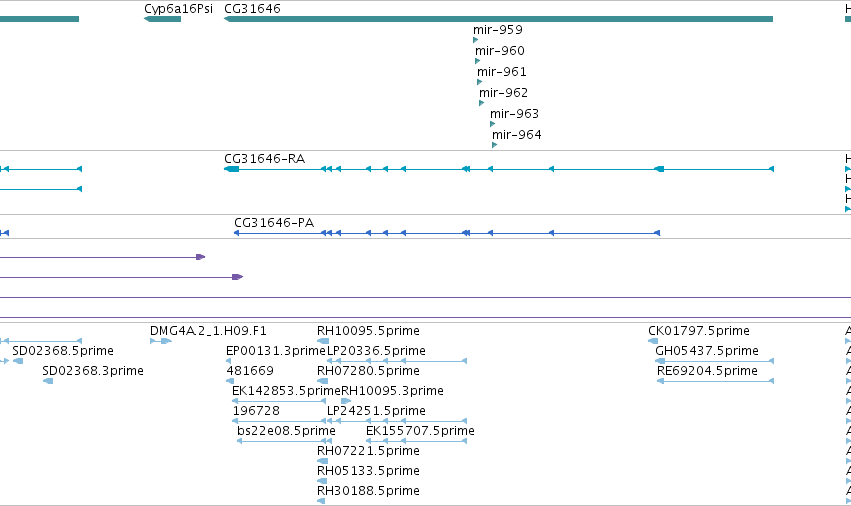851x506 pixels.
Task: Select the mir-960 label
Action: 499,51
